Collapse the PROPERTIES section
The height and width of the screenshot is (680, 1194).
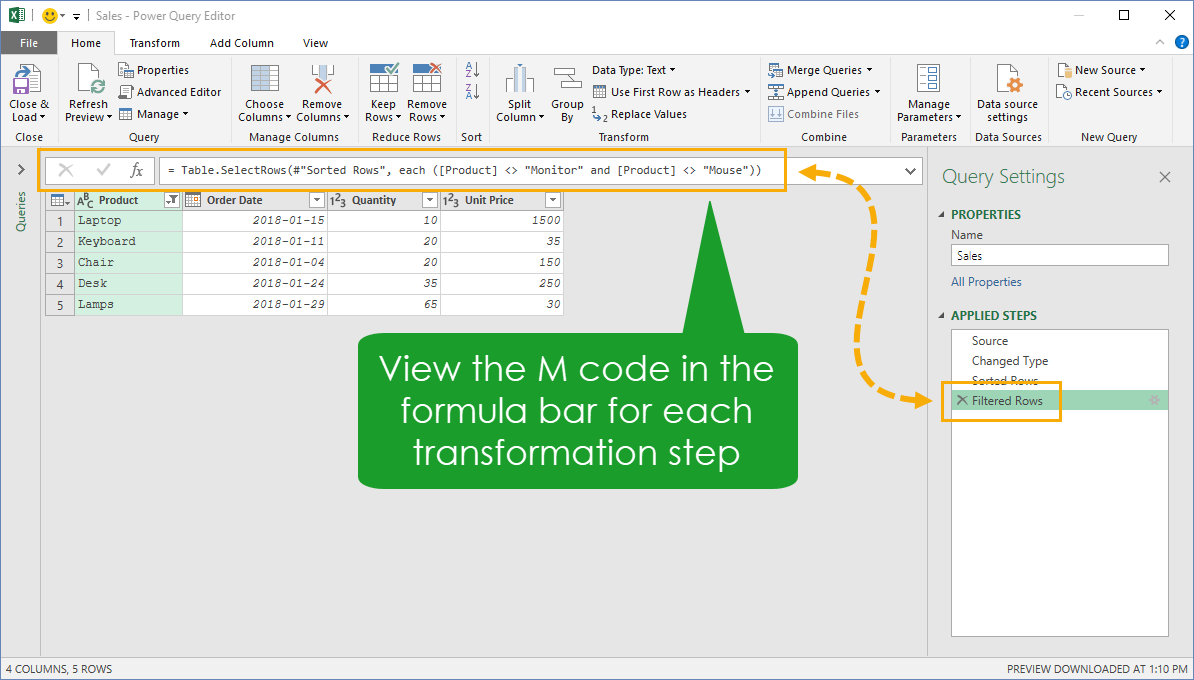[x=941, y=215]
